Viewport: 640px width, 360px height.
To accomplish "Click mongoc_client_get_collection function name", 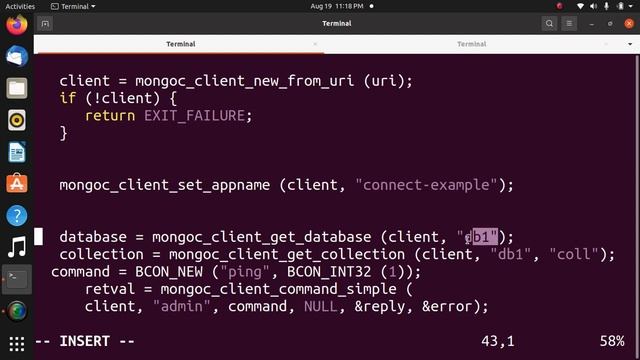I will [x=287, y=254].
